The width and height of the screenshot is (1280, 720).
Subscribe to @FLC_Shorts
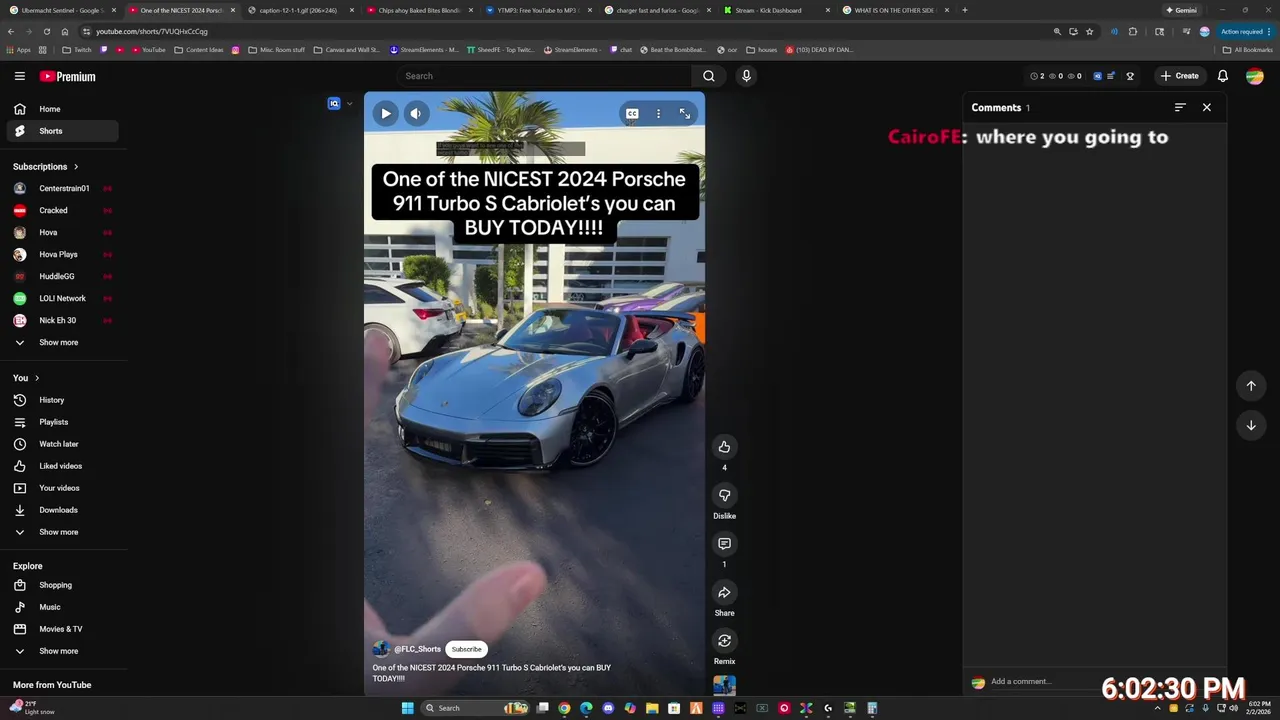click(x=466, y=649)
